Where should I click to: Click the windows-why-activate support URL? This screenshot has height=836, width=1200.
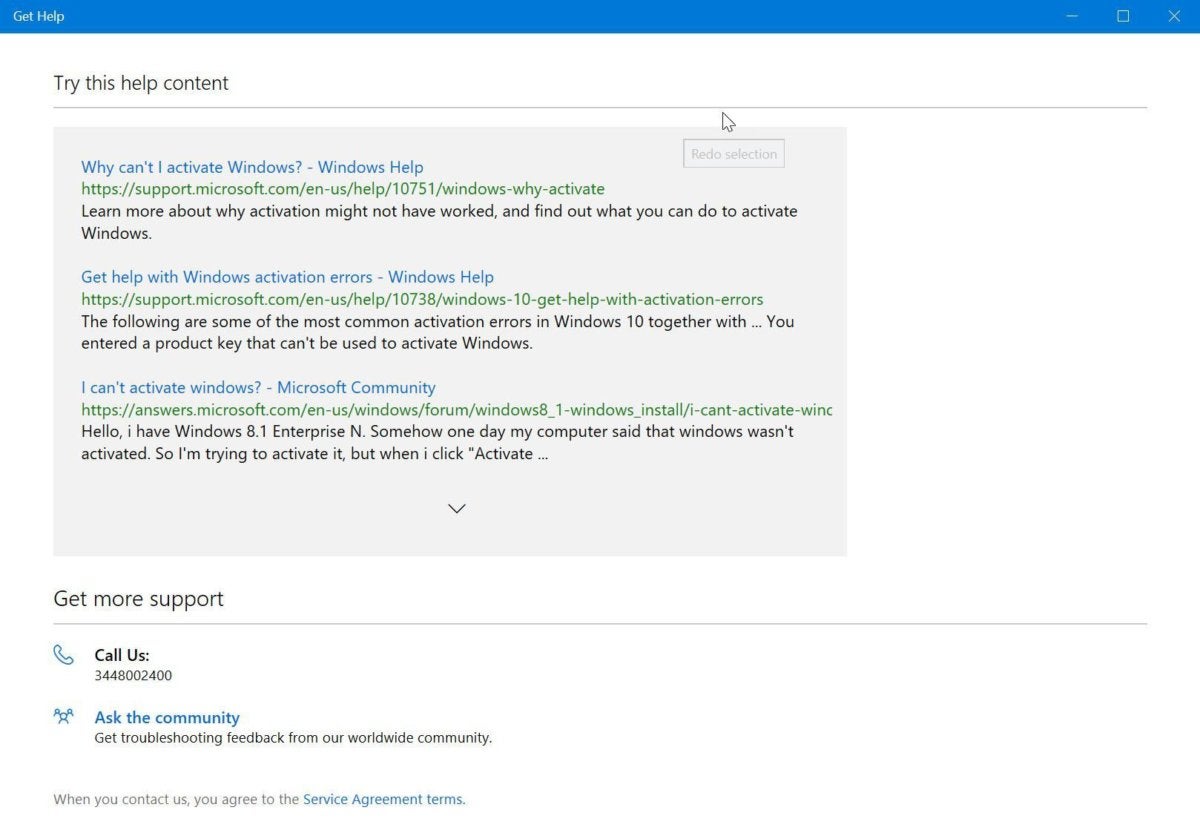(343, 189)
